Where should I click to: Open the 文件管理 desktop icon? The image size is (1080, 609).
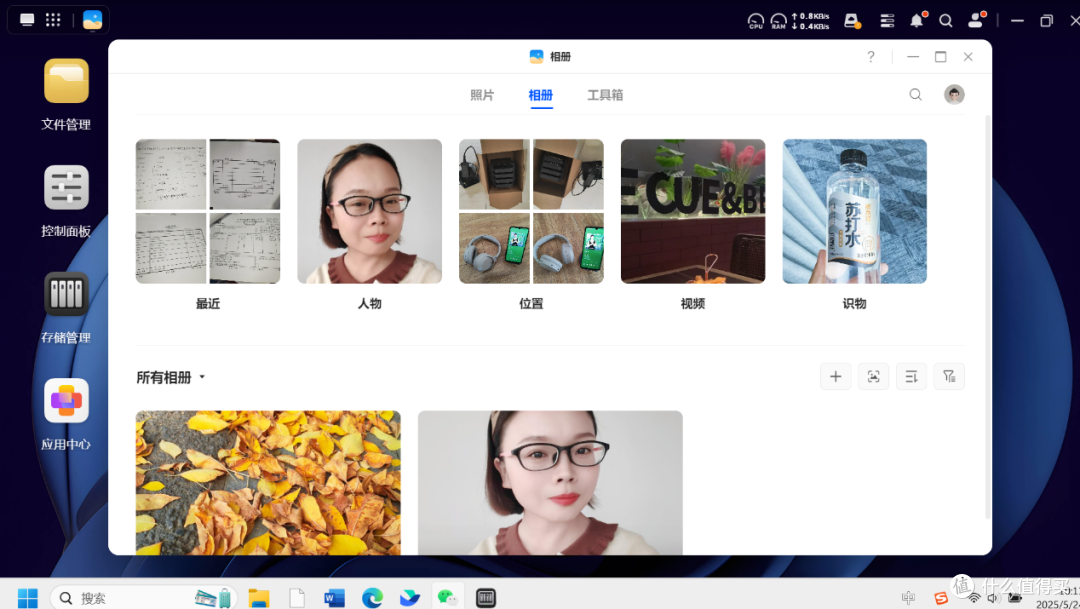66,81
